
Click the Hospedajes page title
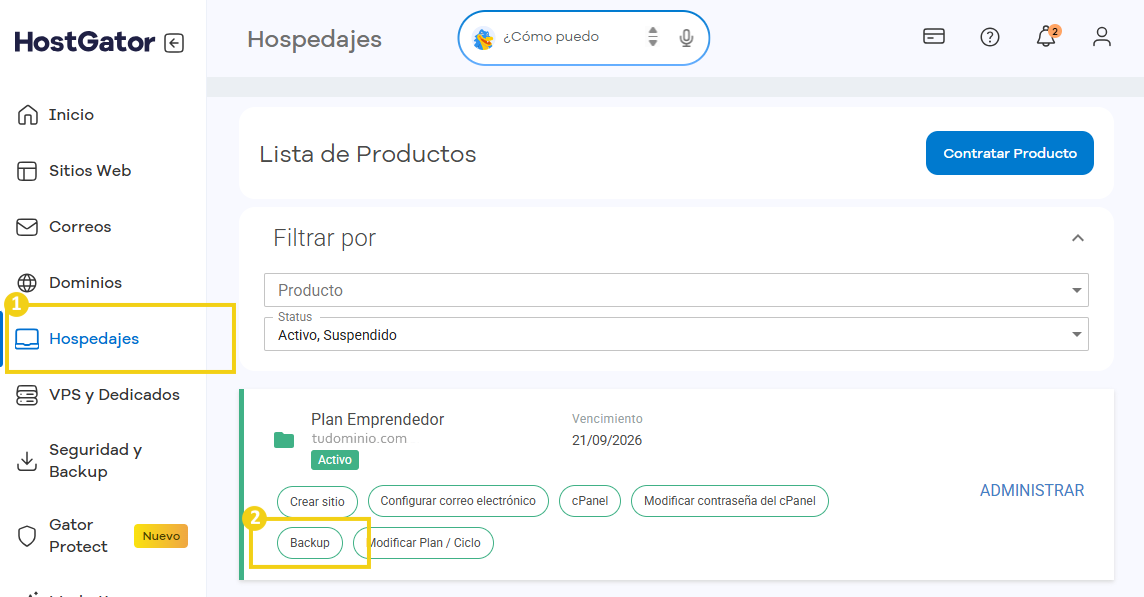pyautogui.click(x=314, y=39)
